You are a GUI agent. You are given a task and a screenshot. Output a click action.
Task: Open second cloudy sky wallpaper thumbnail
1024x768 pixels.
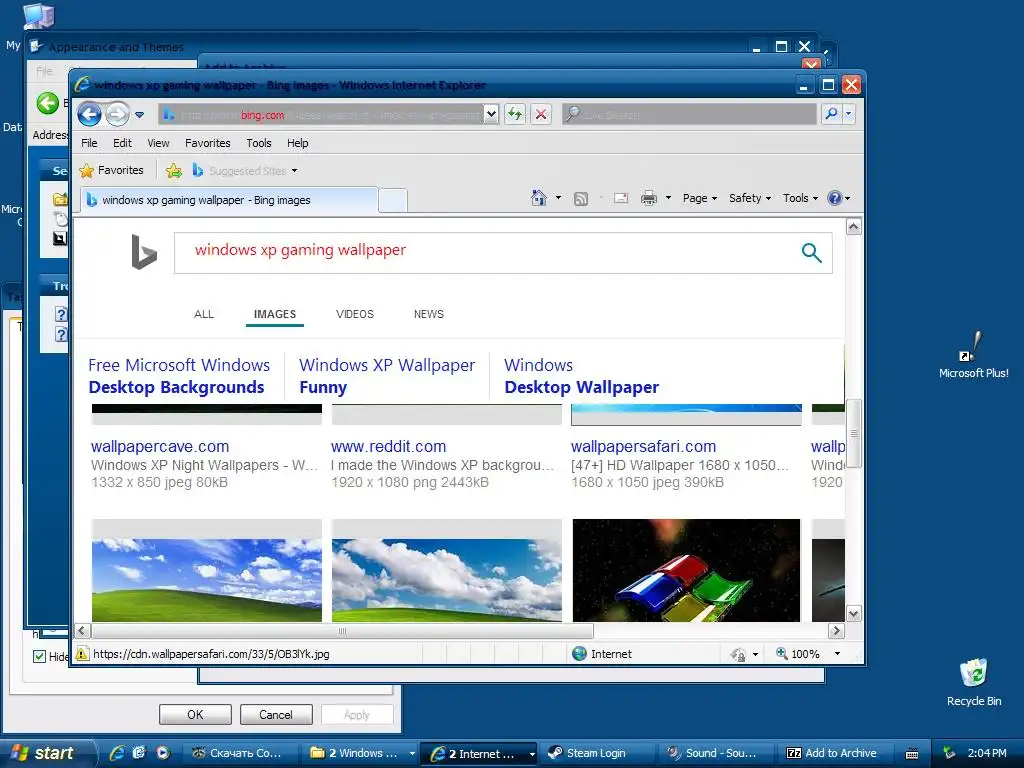coord(447,571)
